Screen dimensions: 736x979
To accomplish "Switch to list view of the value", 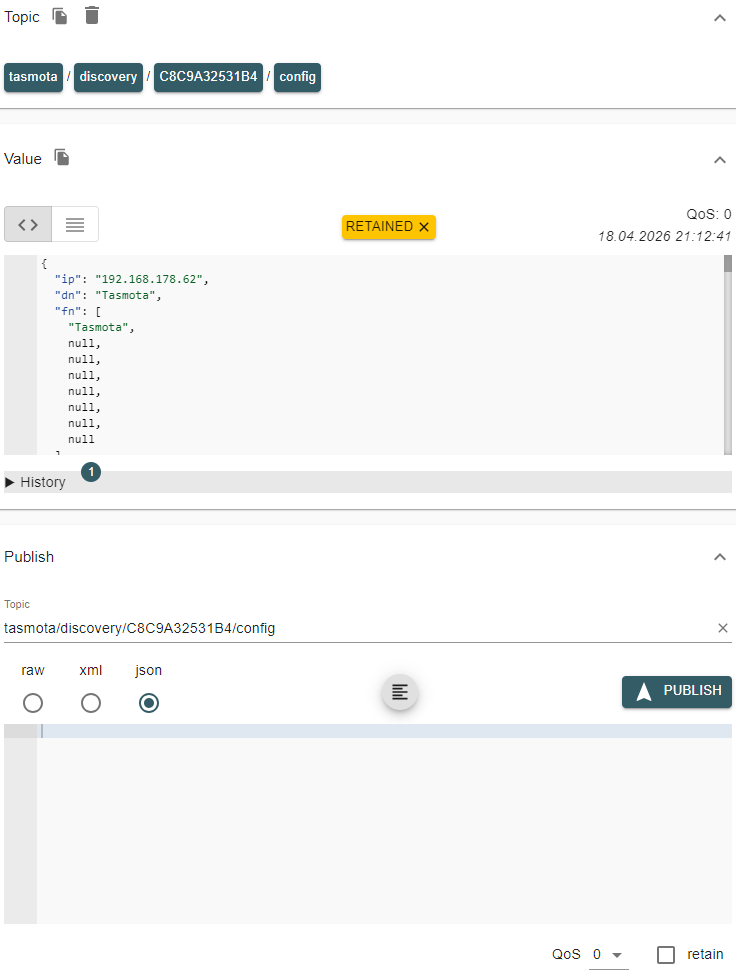I will pyautogui.click(x=74, y=223).
